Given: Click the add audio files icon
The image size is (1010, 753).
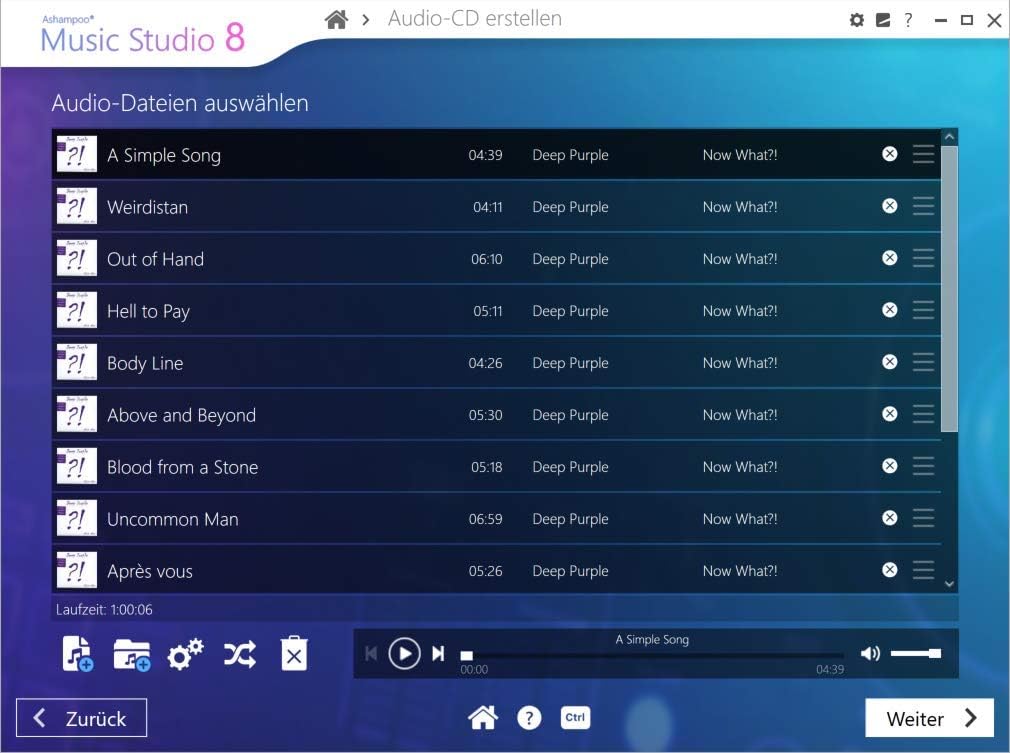Looking at the screenshot, I should pyautogui.click(x=76, y=652).
